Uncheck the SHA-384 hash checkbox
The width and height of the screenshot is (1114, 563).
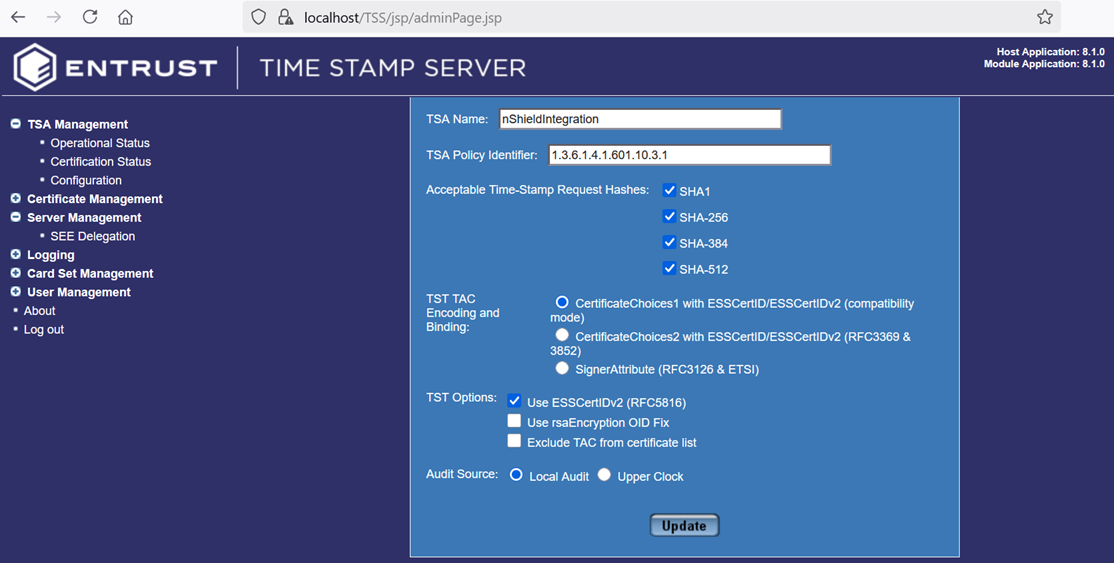(x=669, y=242)
